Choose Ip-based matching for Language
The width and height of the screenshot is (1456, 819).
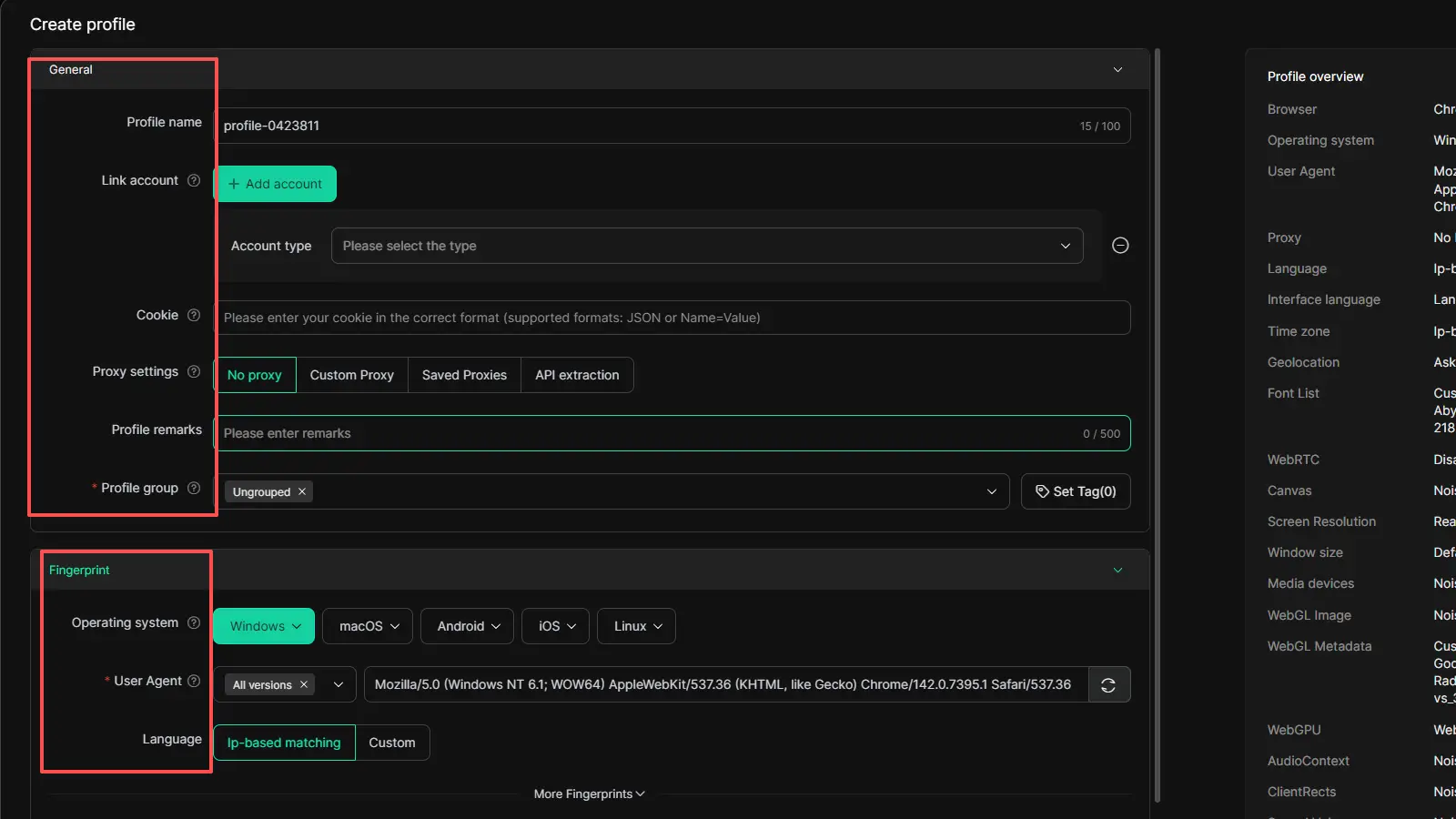[x=284, y=743]
